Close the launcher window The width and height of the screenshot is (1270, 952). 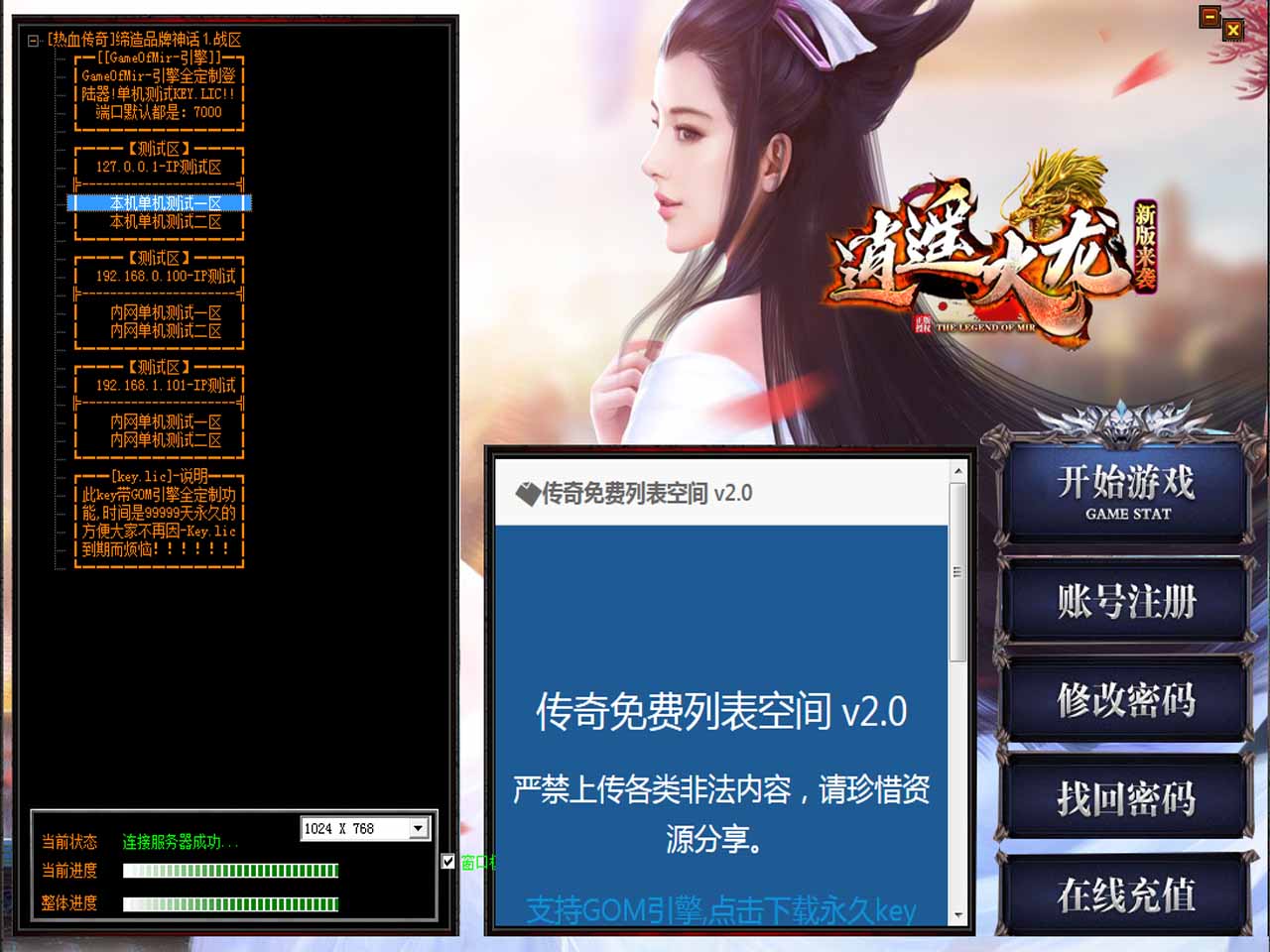(x=1233, y=30)
